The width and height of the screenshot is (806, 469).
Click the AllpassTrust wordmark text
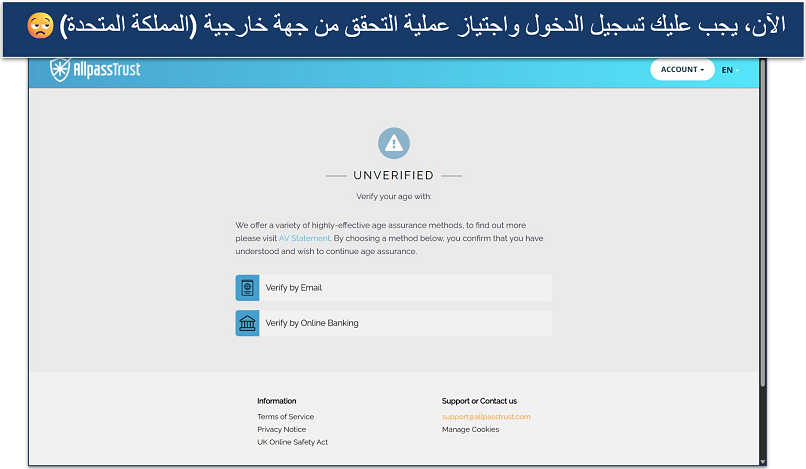pyautogui.click(x=107, y=70)
